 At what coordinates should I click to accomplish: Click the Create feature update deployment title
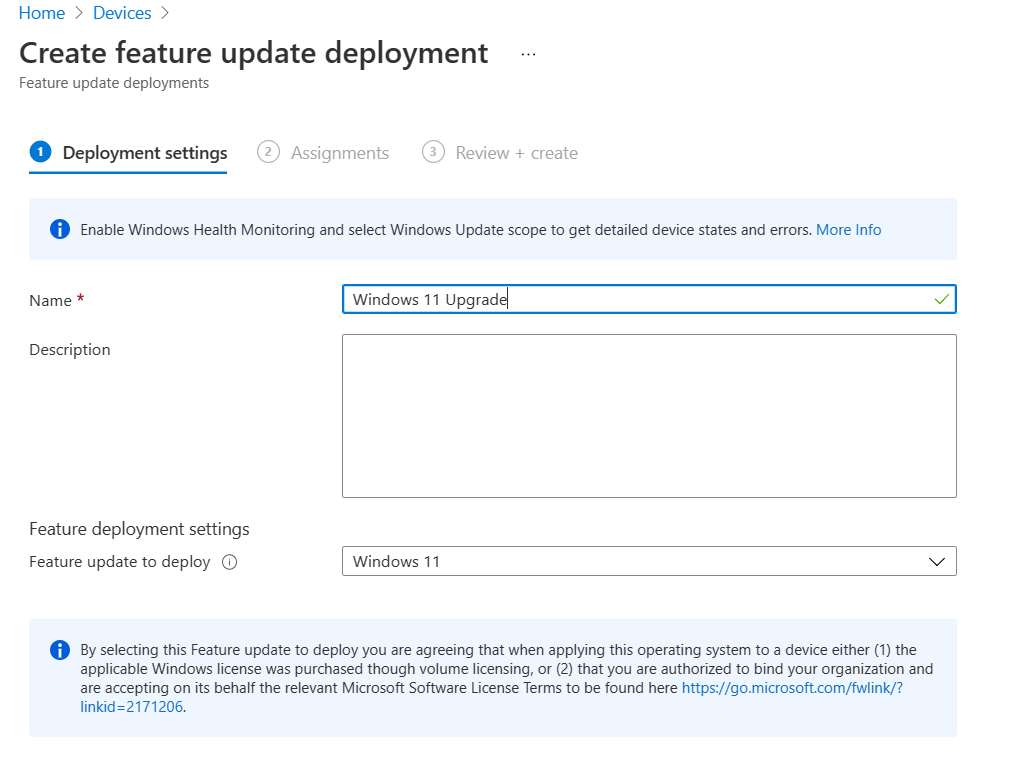[x=254, y=53]
